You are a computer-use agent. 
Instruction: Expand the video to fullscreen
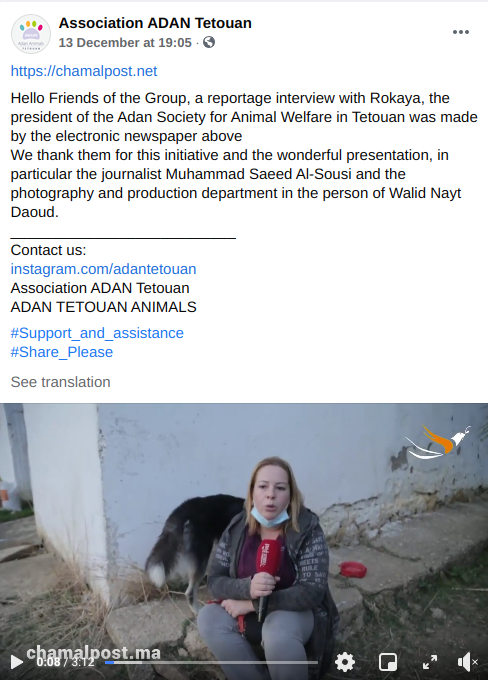click(x=430, y=662)
